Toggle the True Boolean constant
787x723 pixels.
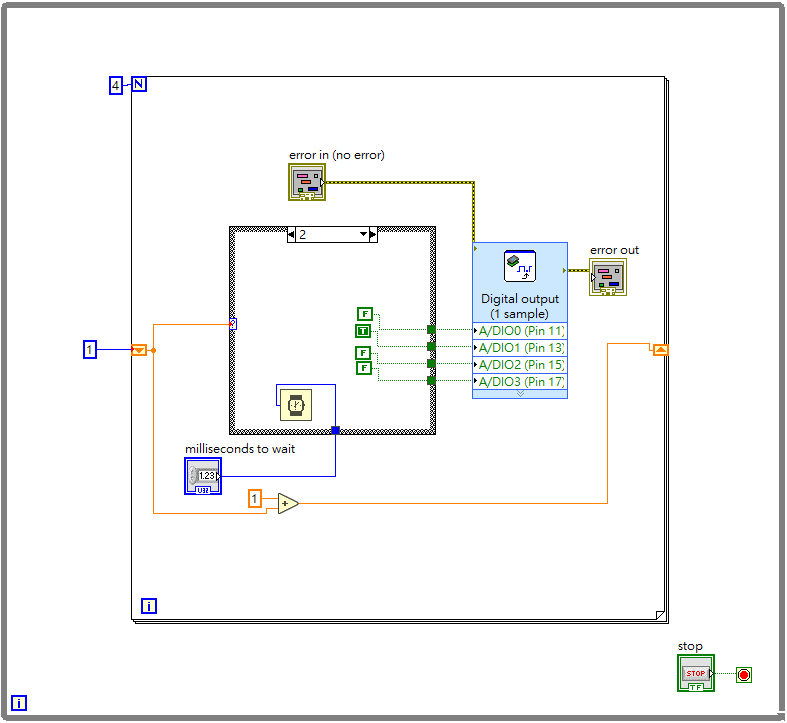pos(363,331)
